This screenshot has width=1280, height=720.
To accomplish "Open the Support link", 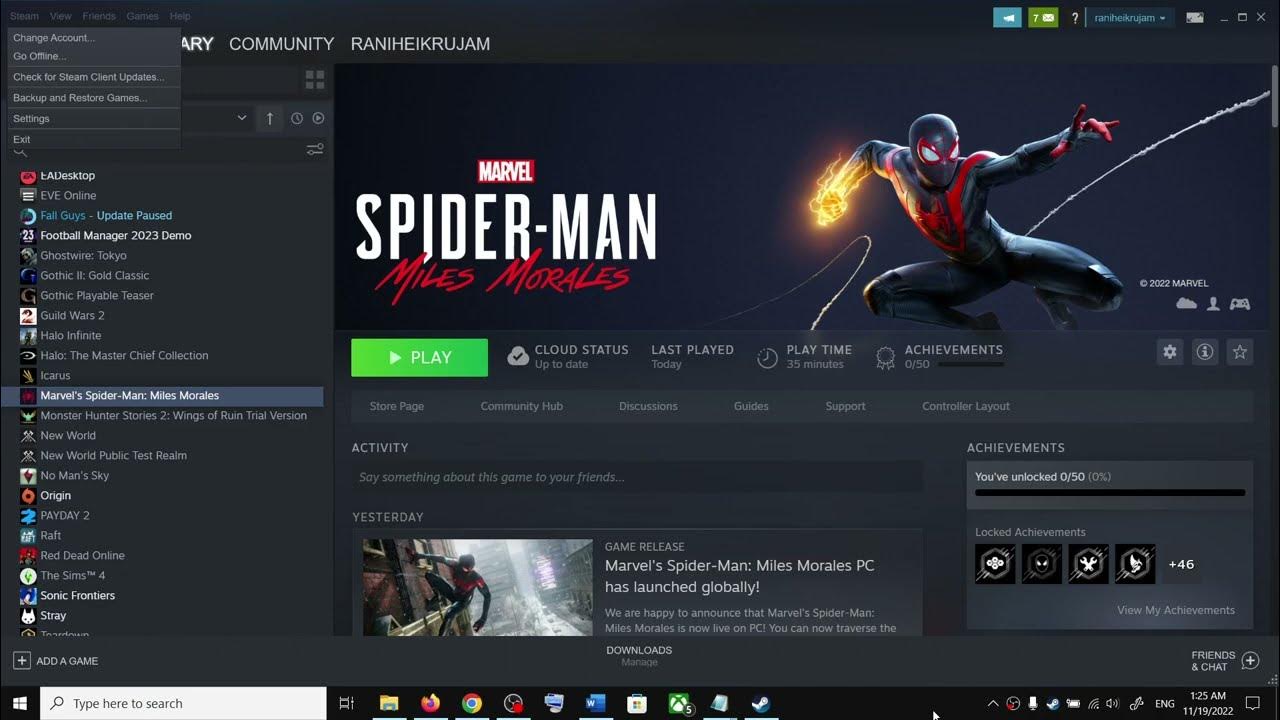I will click(x=845, y=406).
